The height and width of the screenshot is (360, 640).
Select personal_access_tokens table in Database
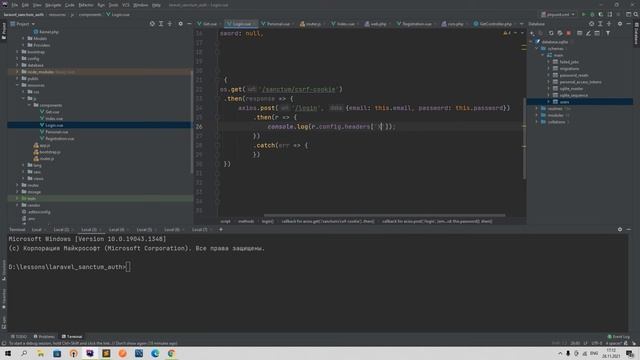(580, 82)
